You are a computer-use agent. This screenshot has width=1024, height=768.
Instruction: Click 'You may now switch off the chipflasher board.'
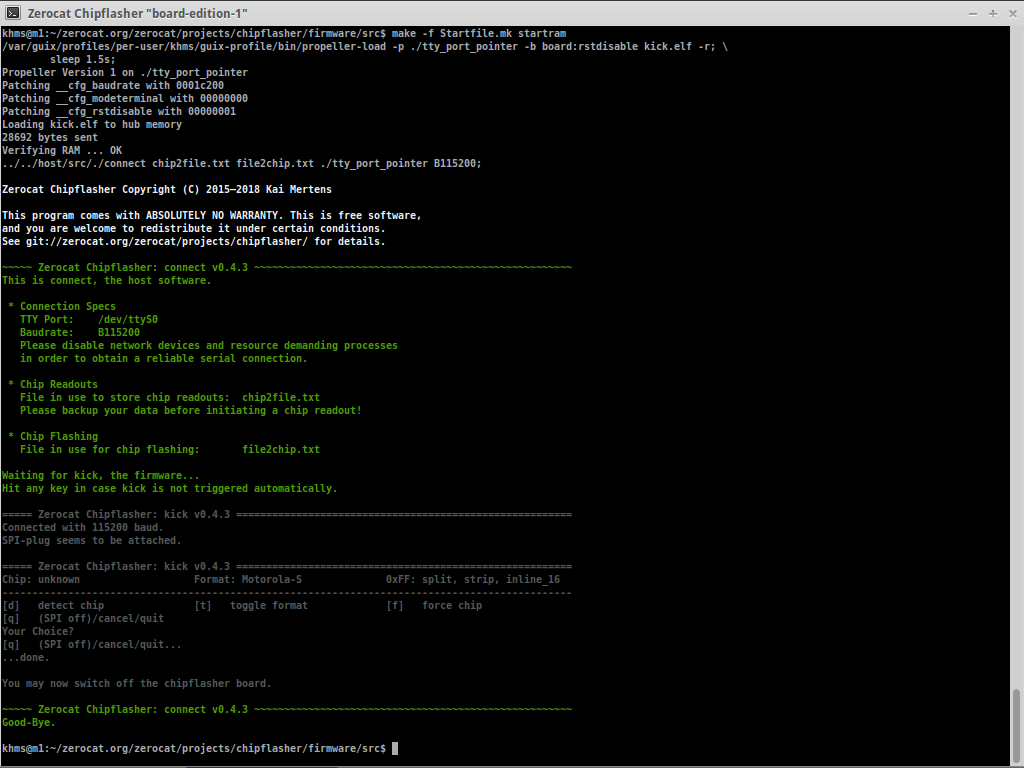(x=136, y=684)
